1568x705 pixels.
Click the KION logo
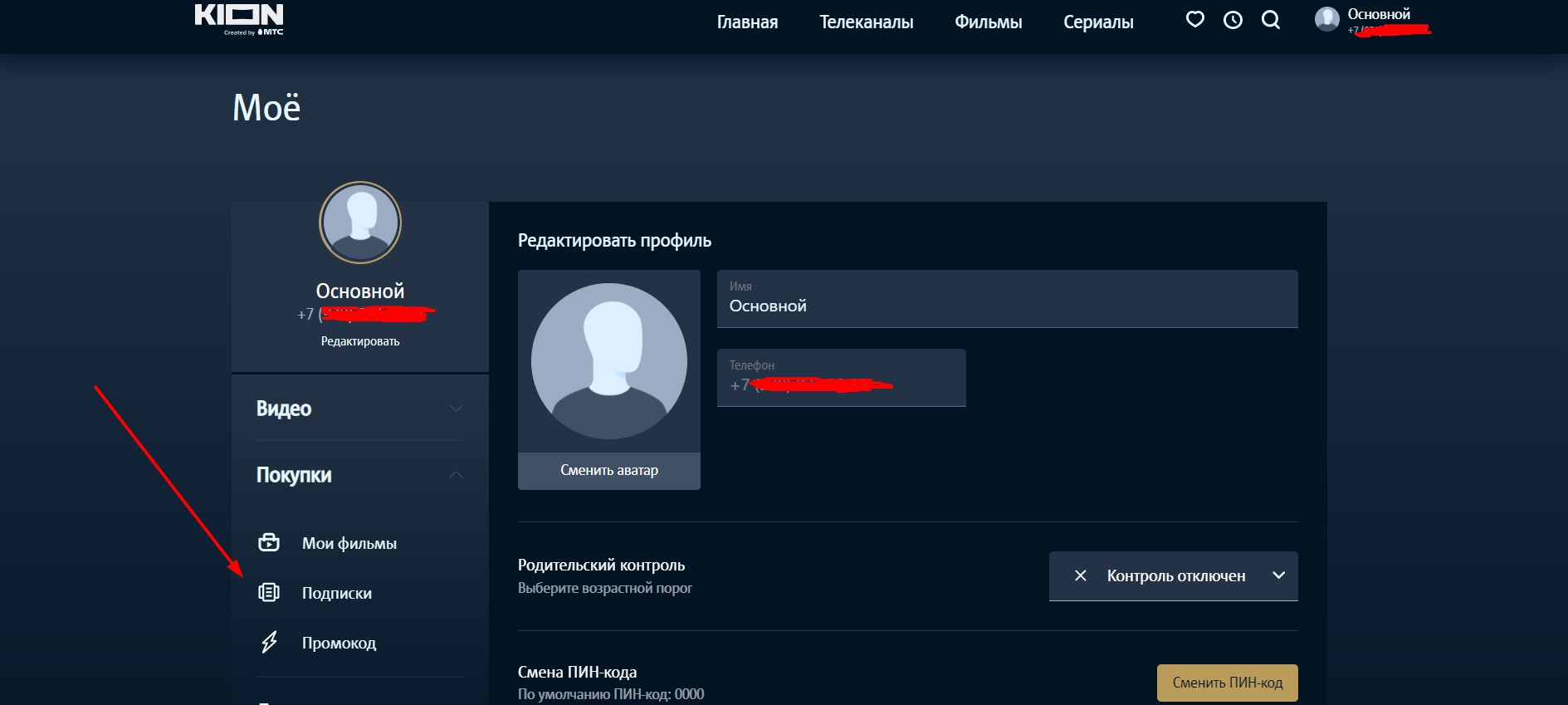tap(239, 18)
